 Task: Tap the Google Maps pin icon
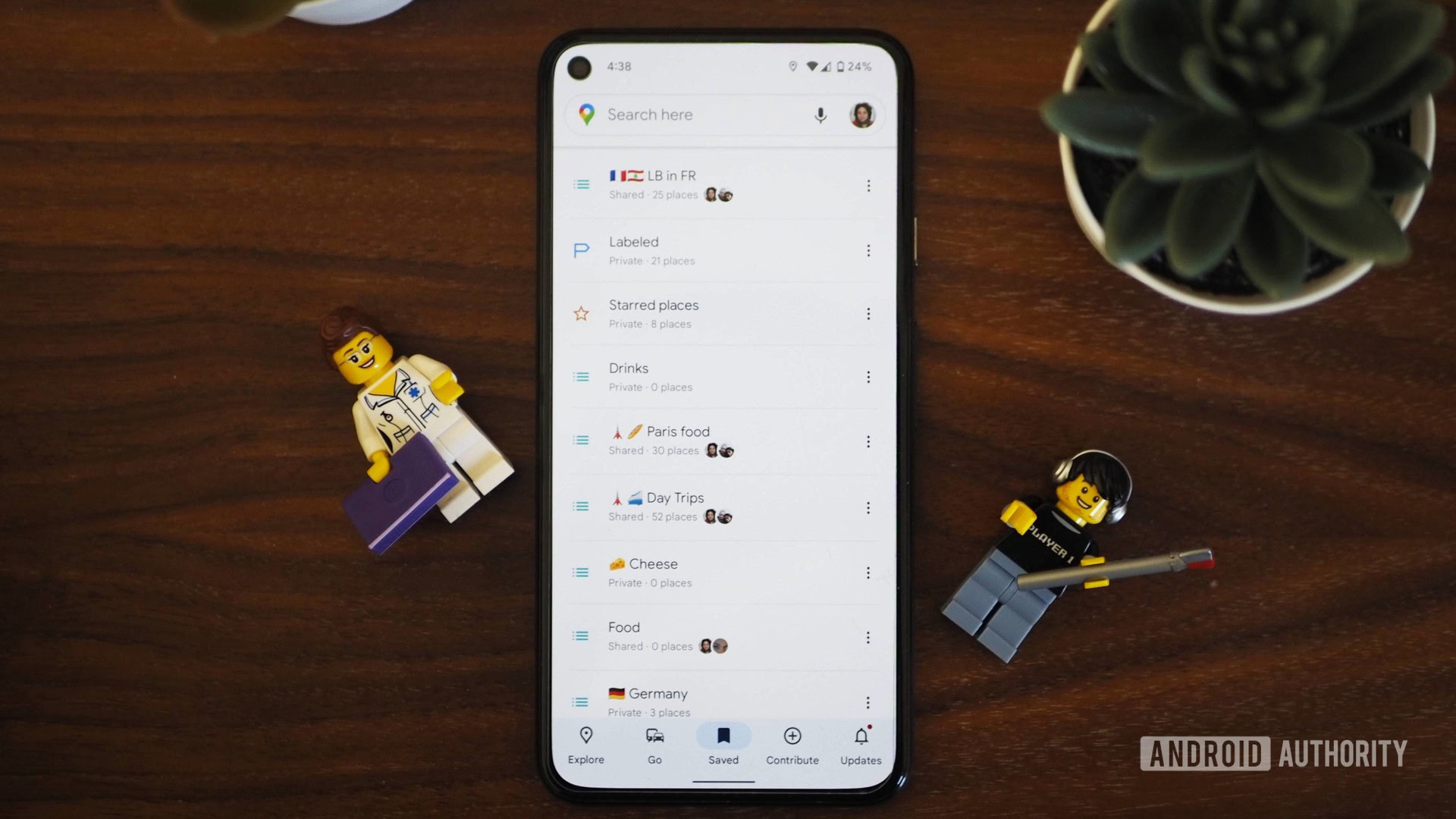[x=586, y=114]
